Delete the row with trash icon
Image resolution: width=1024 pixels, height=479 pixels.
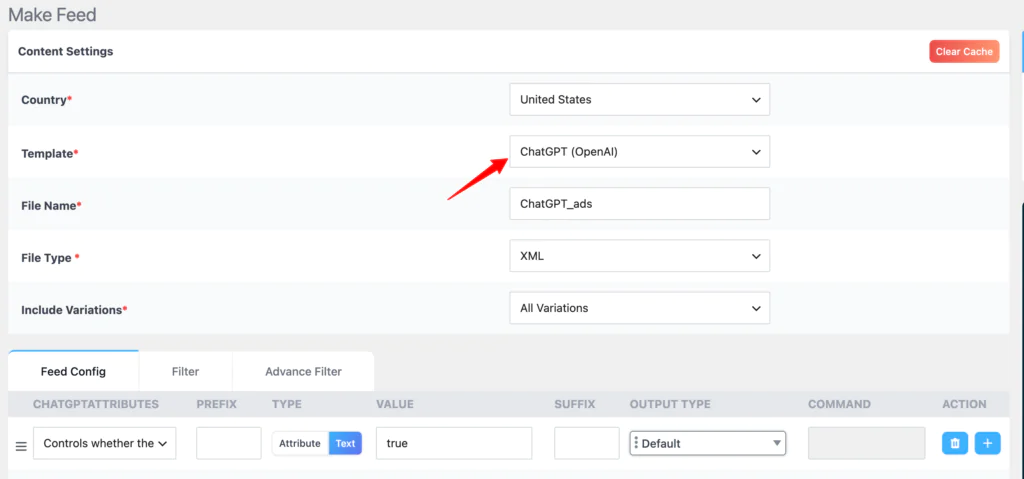pyautogui.click(x=955, y=443)
